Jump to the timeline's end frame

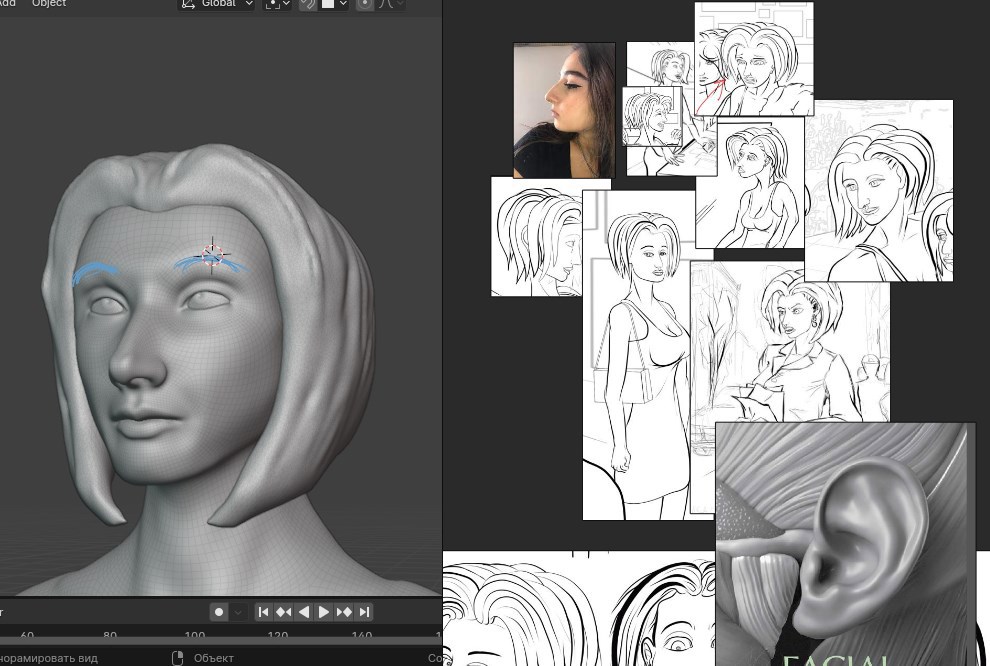click(x=364, y=612)
